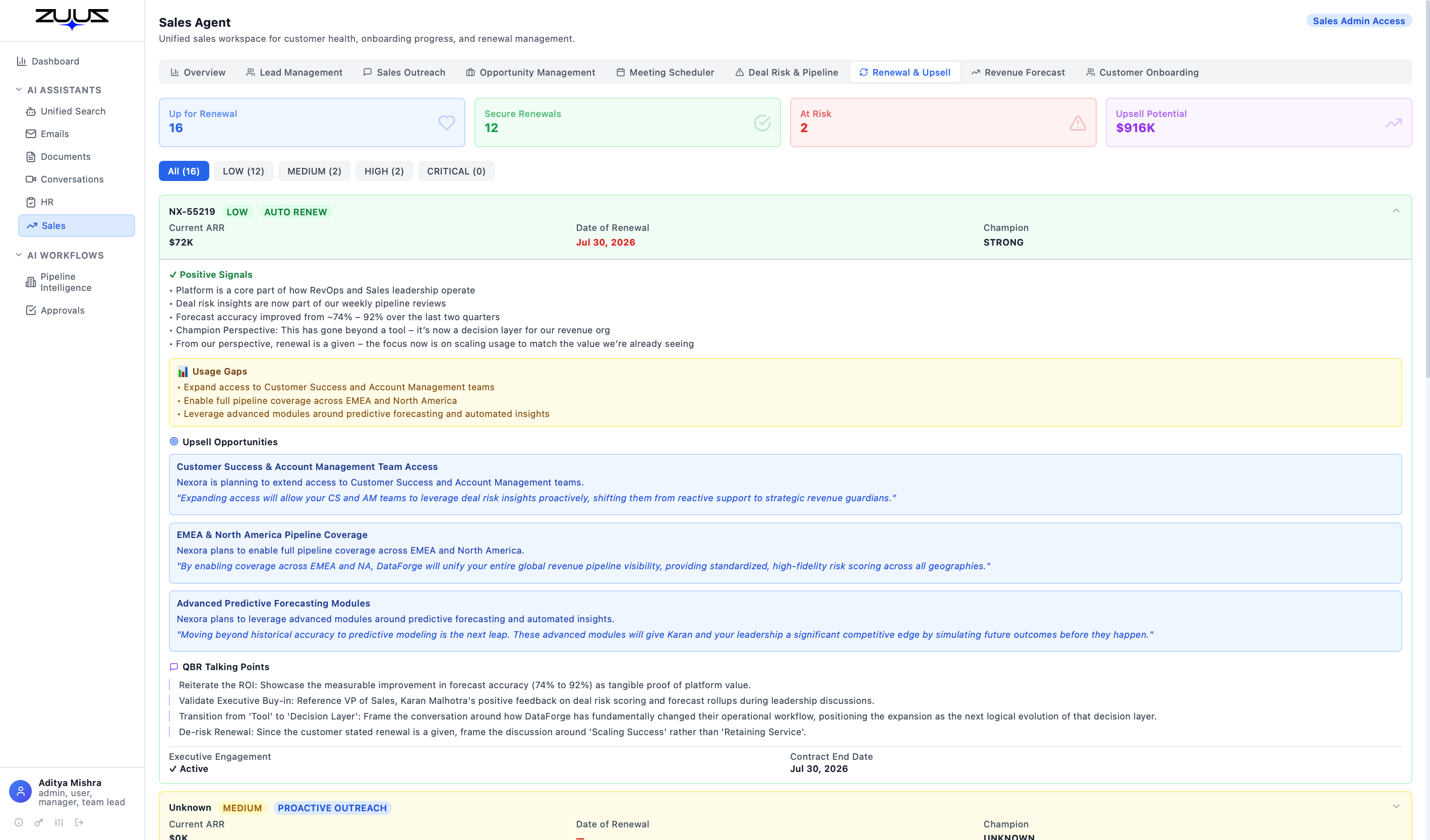This screenshot has height=840, width=1430.
Task: Click the chart icon on the Overview tab
Action: (x=175, y=72)
